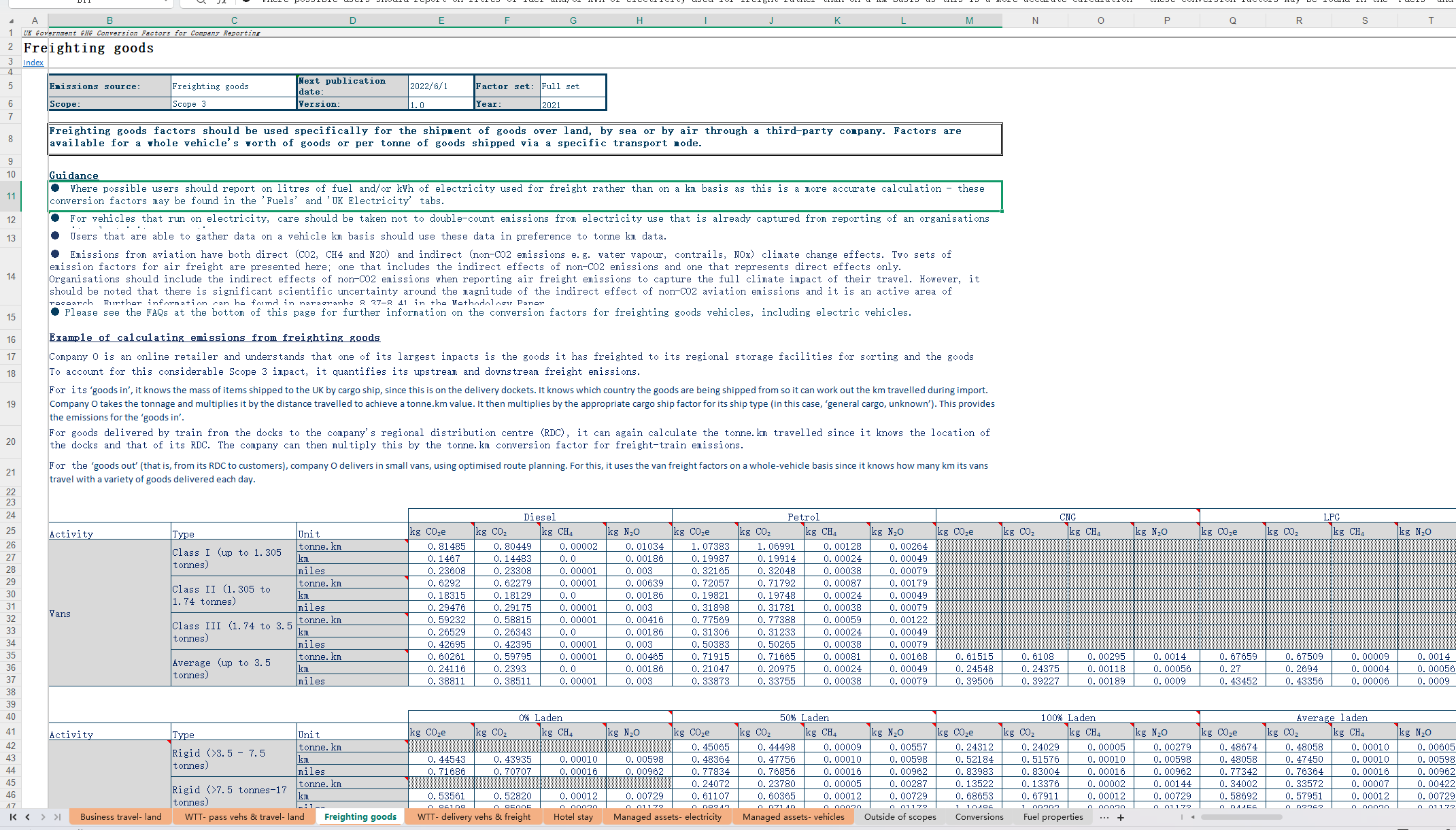This screenshot has width=1456, height=830.
Task: Jump to the first sheet tab arrow
Action: (12, 817)
